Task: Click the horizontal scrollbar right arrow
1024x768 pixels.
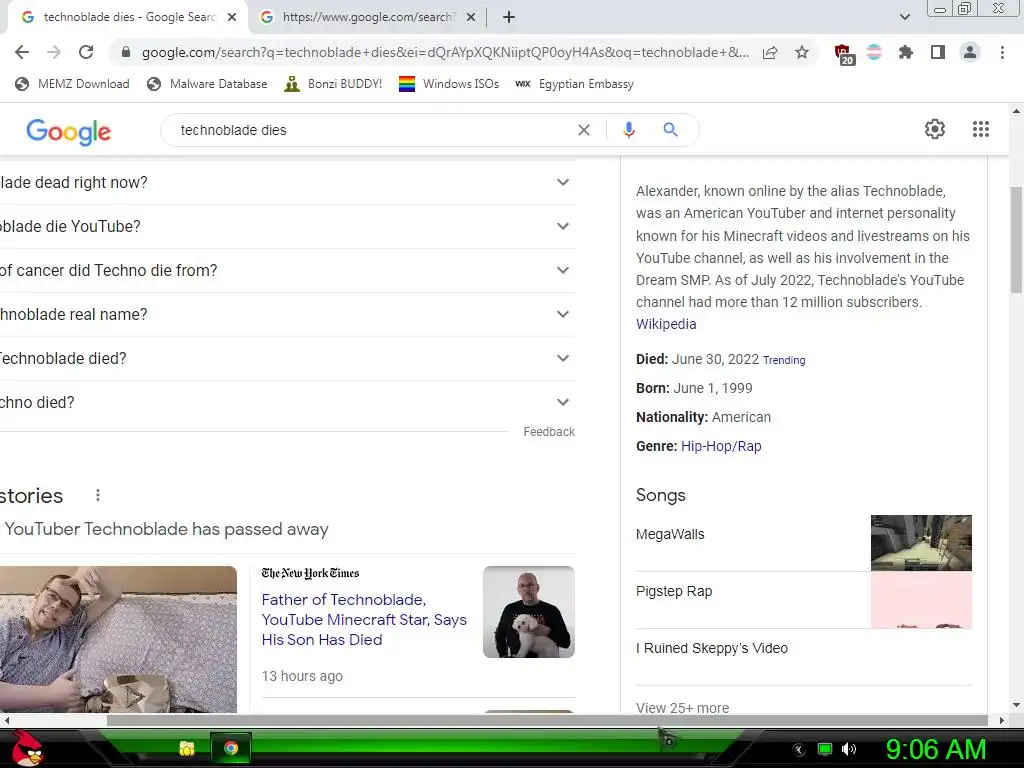Action: click(x=1002, y=720)
